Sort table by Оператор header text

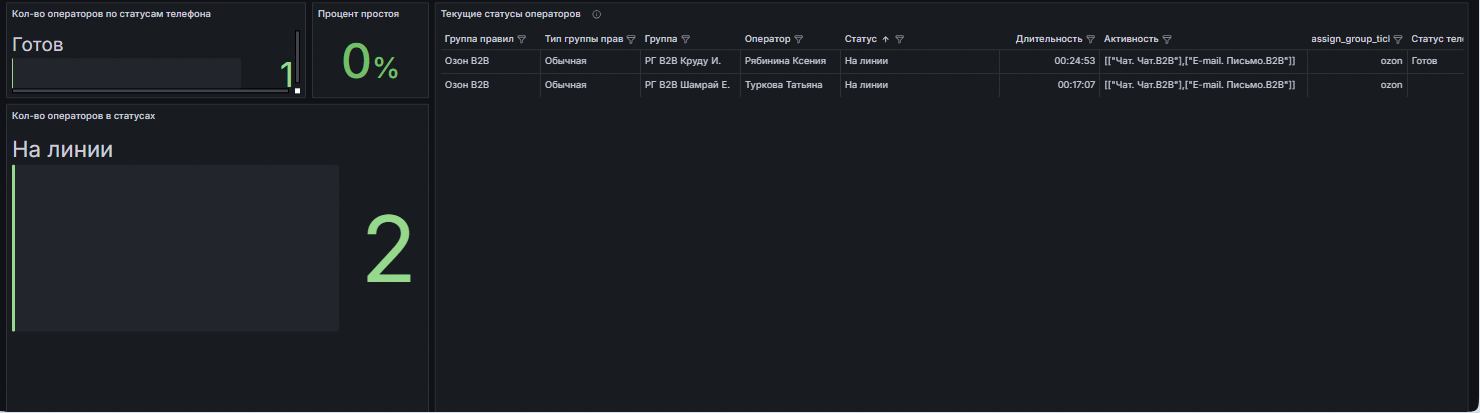coord(767,39)
